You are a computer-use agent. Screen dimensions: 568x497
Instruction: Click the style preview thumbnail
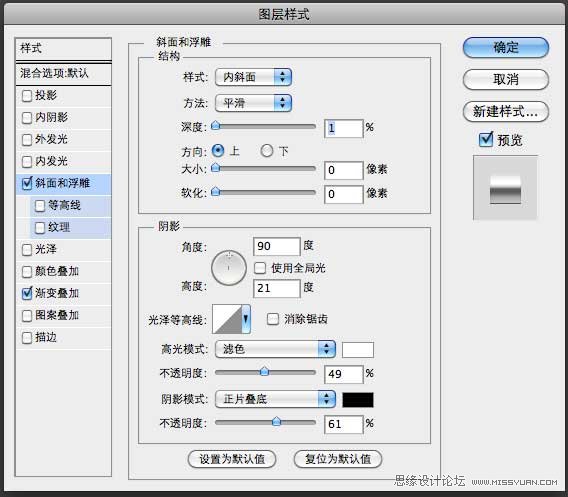tap(505, 188)
